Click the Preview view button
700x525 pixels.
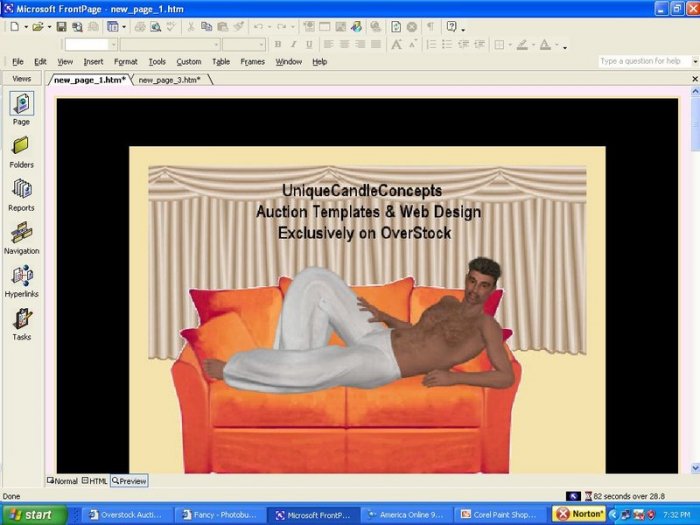[x=129, y=481]
